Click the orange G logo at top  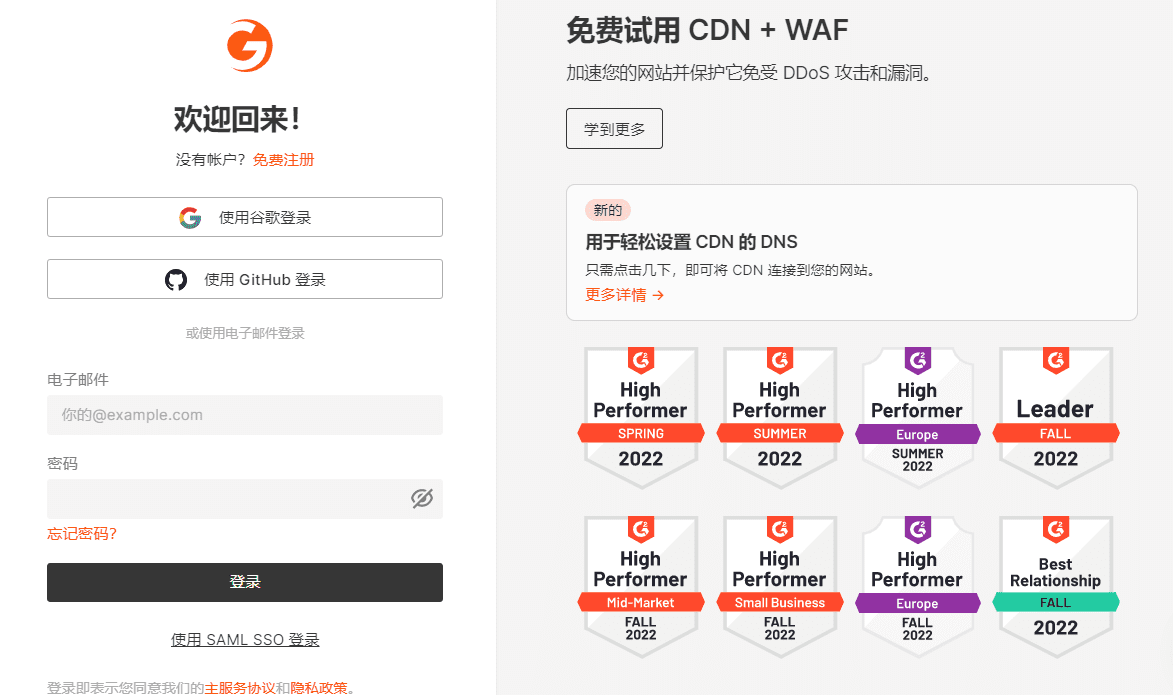[249, 46]
